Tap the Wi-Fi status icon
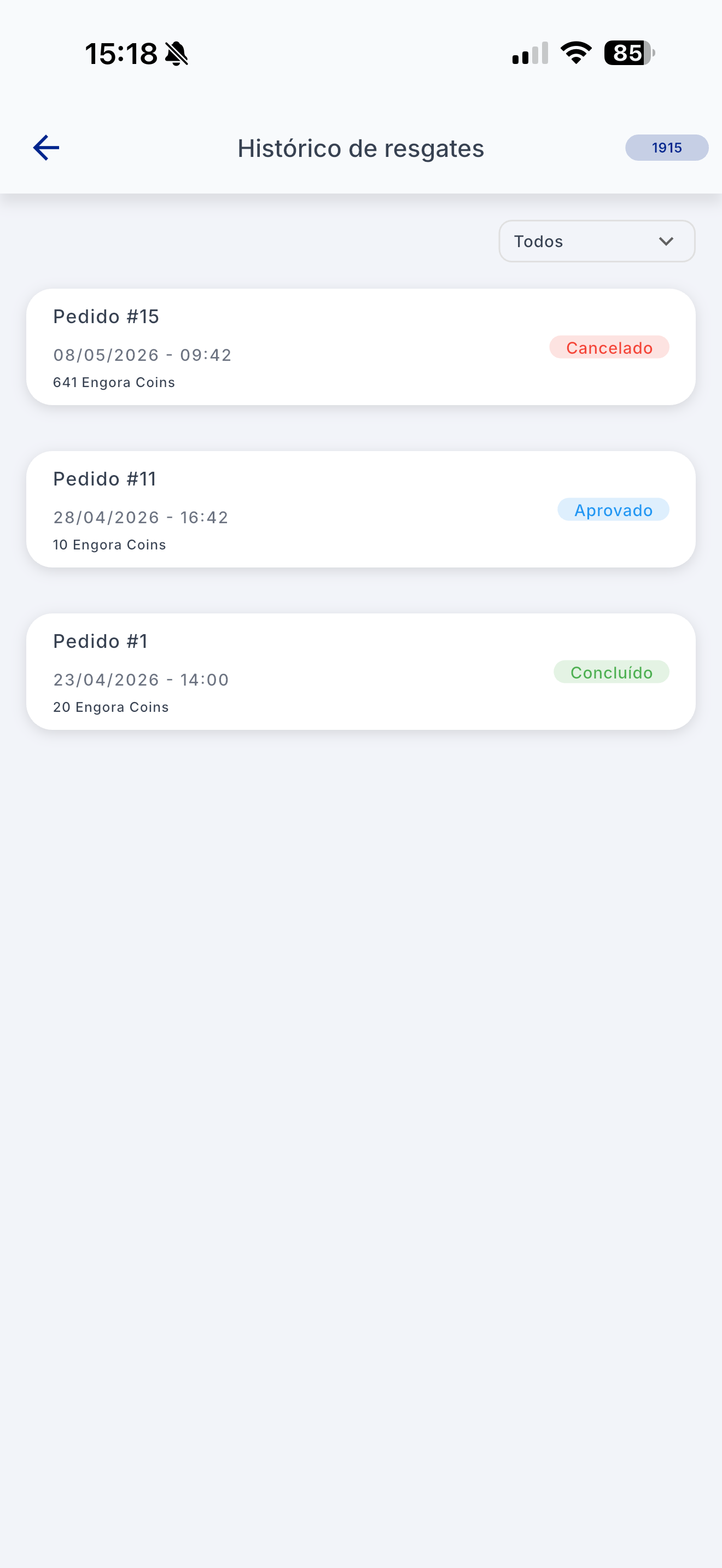This screenshot has width=722, height=1568. pos(576,53)
